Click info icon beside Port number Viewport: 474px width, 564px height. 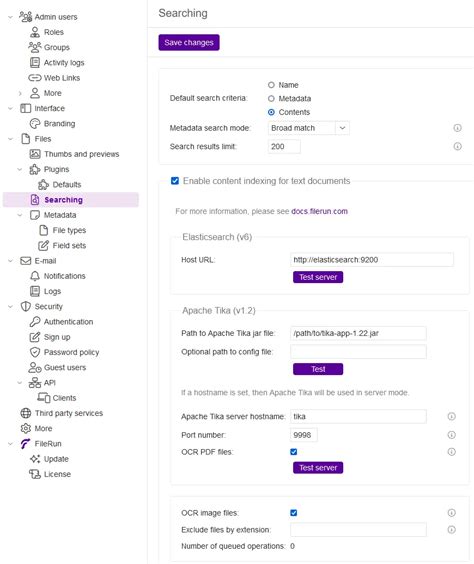452,435
